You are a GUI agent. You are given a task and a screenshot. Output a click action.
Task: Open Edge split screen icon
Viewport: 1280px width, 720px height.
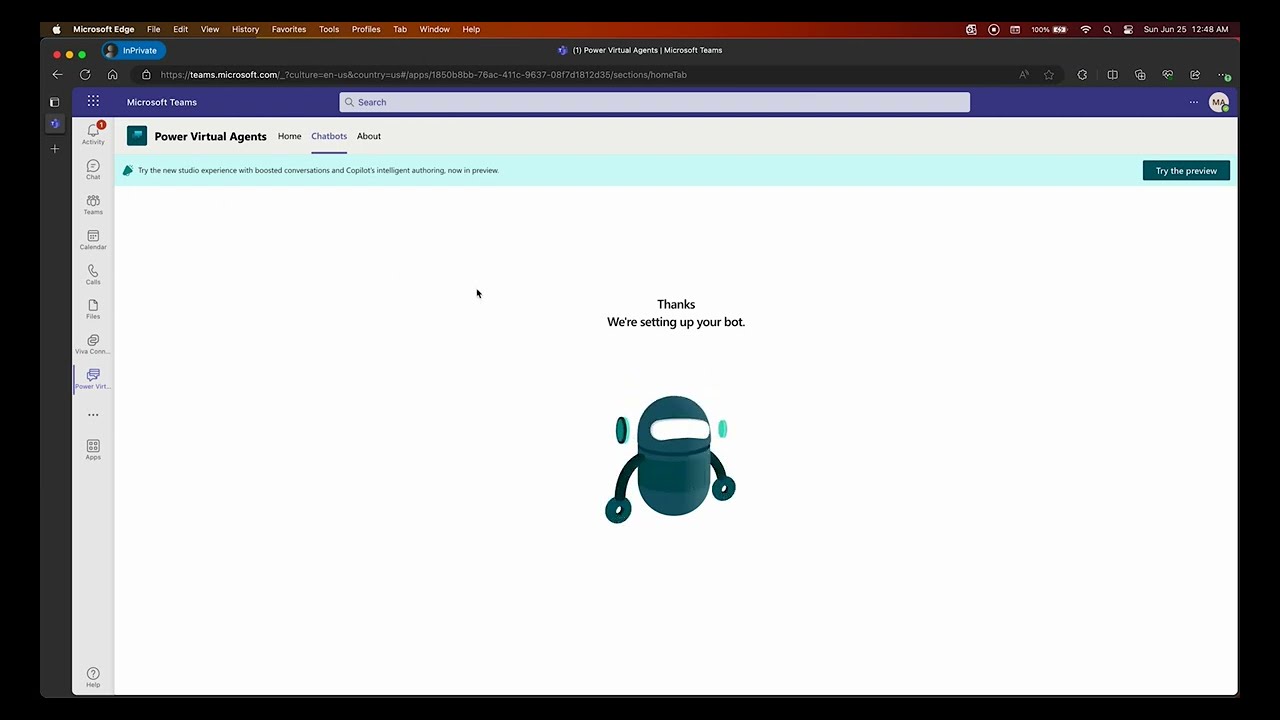[1112, 74]
